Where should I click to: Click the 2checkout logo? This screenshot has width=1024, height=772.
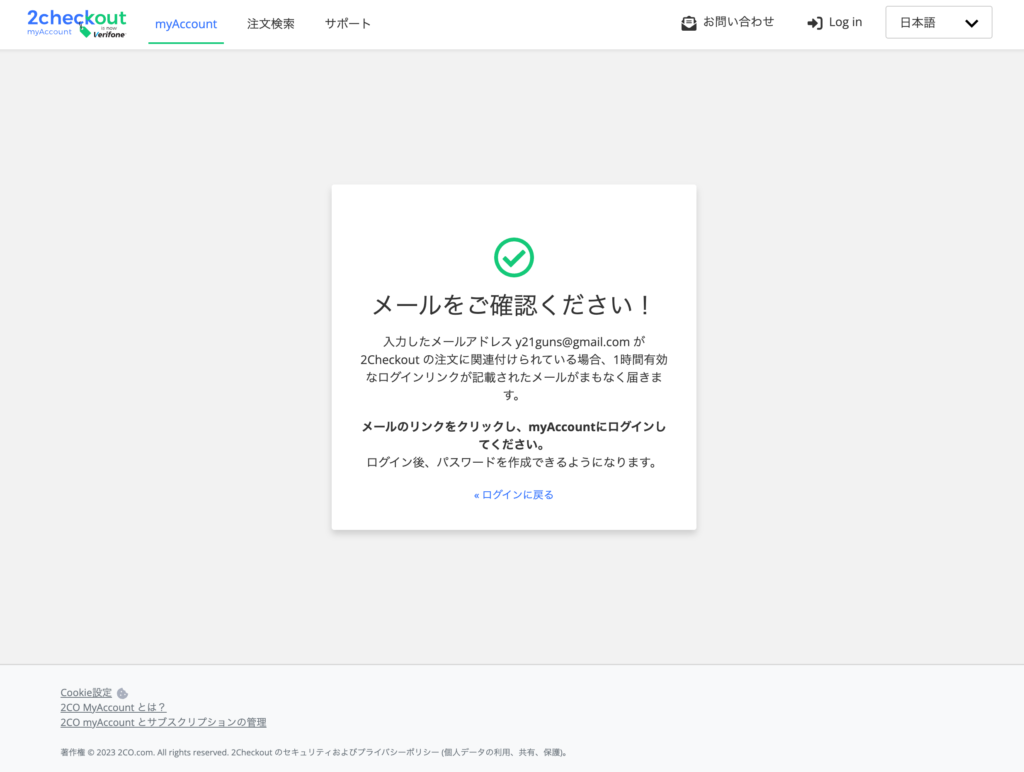[76, 23]
